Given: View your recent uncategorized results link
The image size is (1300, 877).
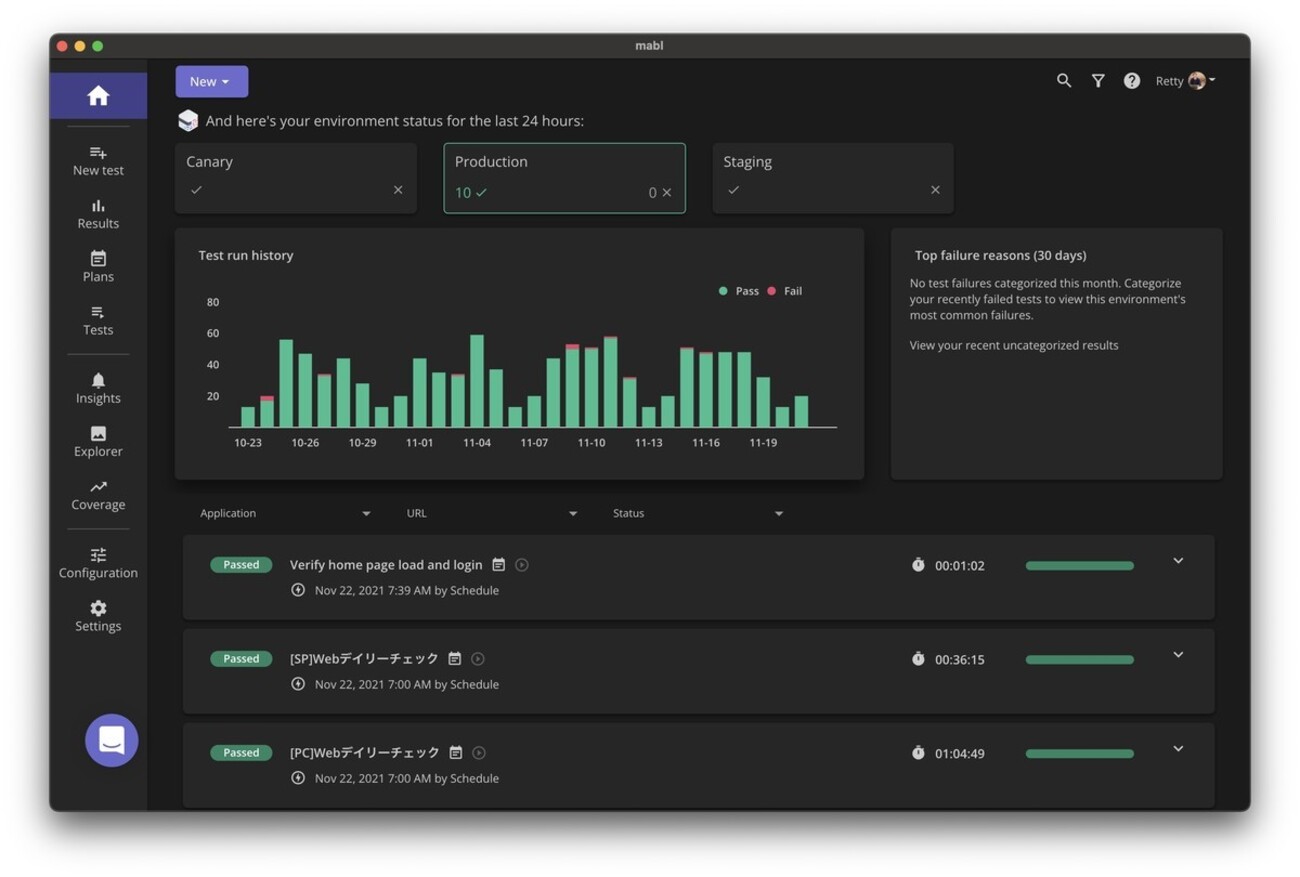Looking at the screenshot, I should coord(1014,345).
